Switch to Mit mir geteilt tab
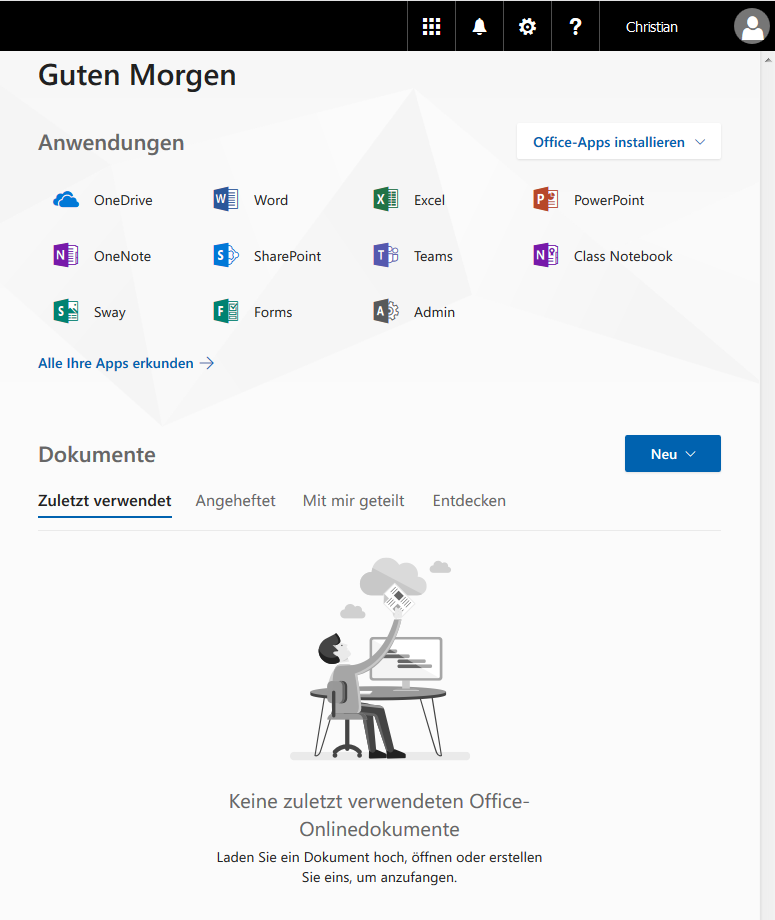This screenshot has height=920, width=775. 354,501
